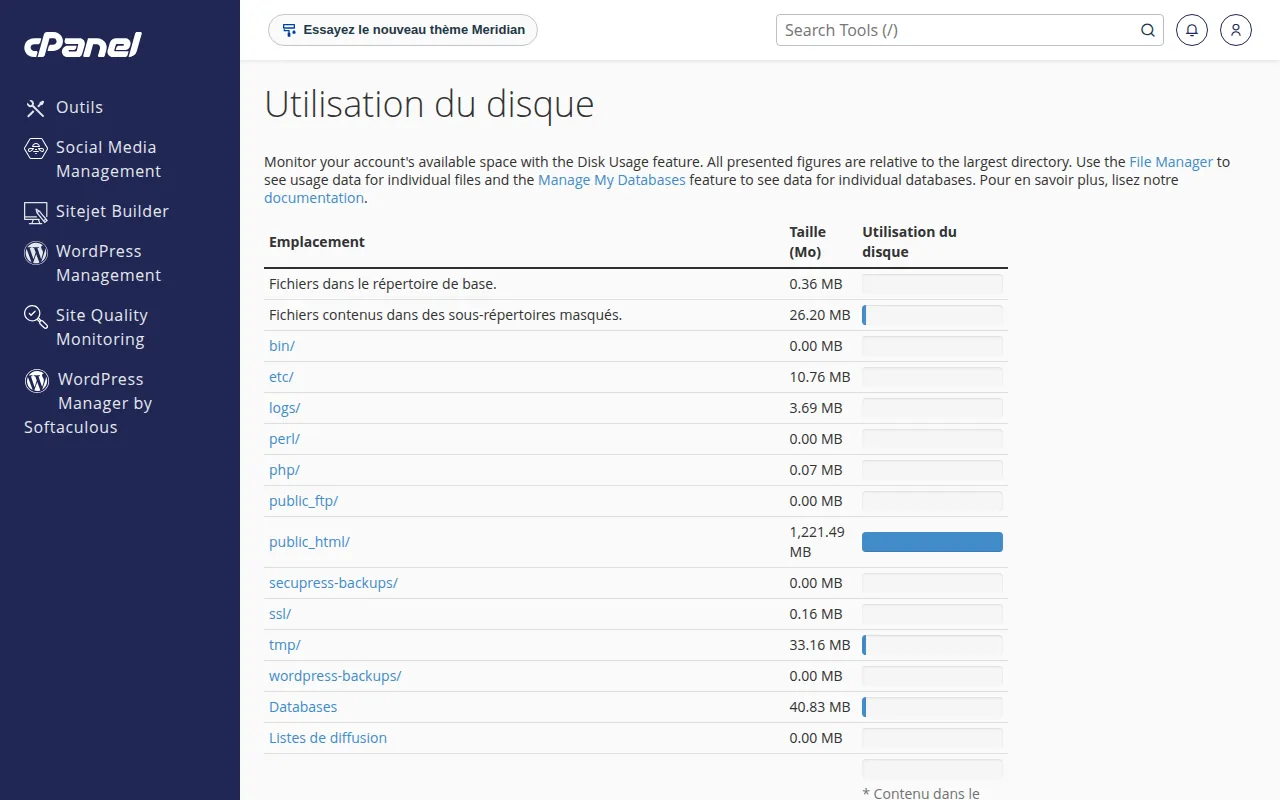Click the WordPress Management logo icon
The height and width of the screenshot is (800, 1280).
click(x=36, y=253)
